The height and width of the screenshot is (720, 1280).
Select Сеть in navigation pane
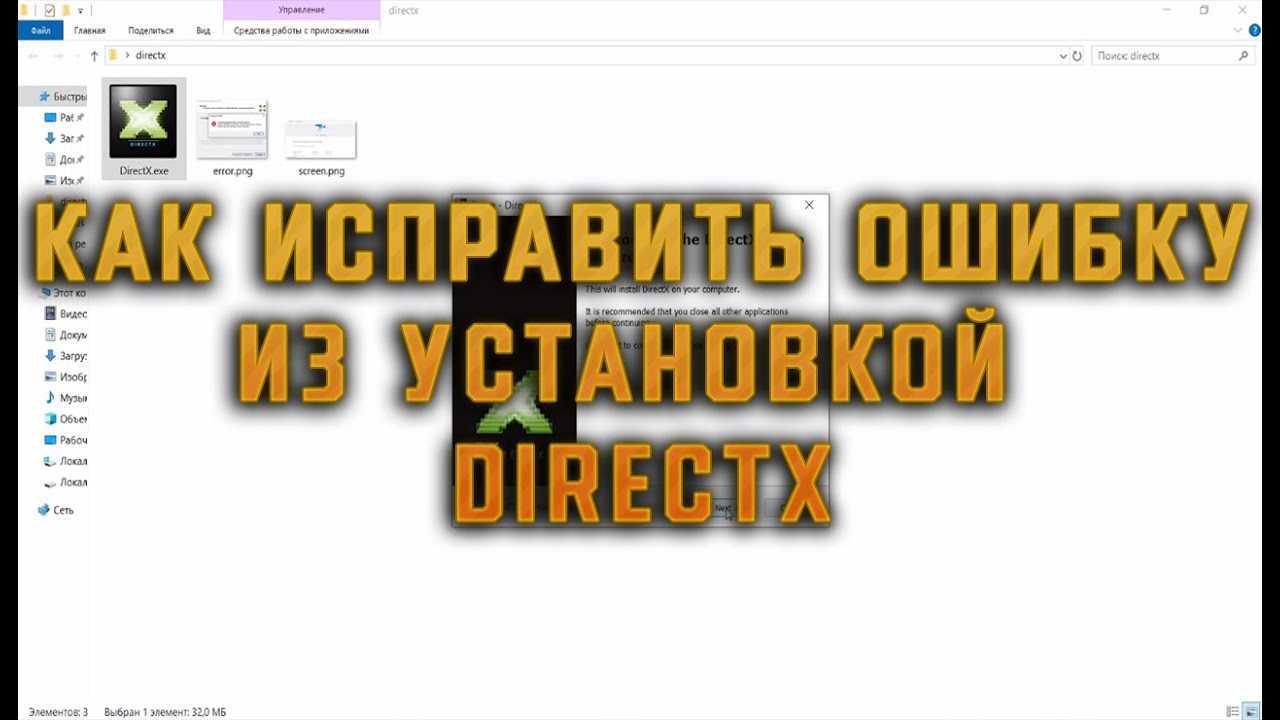point(55,510)
